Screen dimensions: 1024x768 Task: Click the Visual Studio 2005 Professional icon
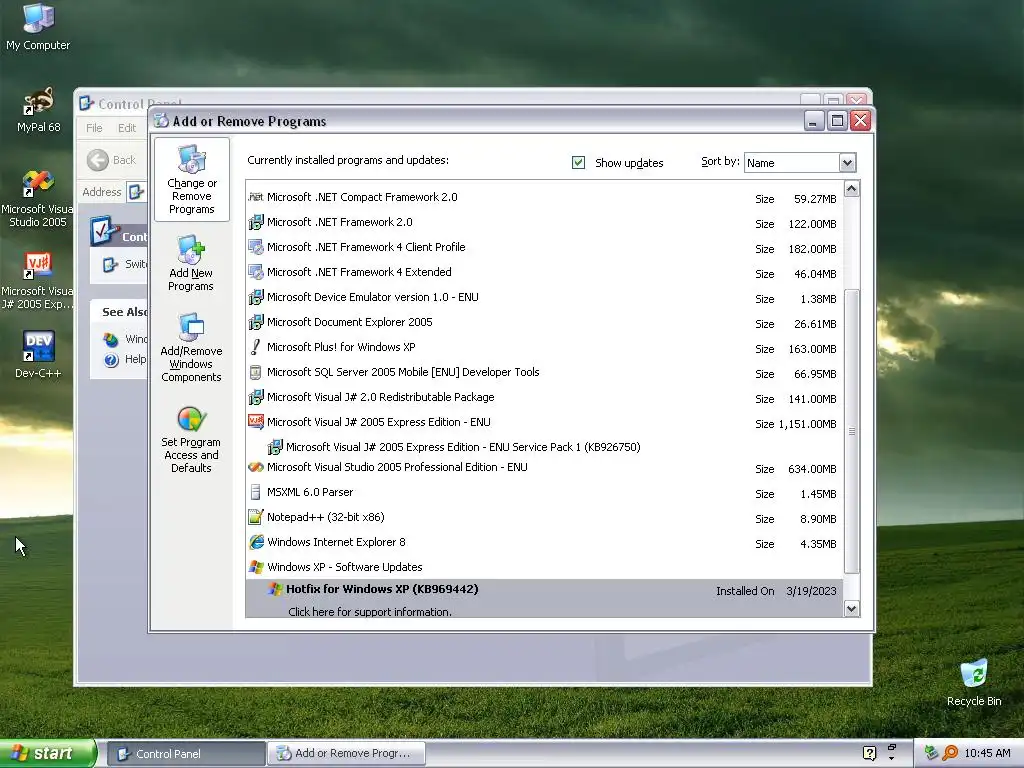point(256,467)
